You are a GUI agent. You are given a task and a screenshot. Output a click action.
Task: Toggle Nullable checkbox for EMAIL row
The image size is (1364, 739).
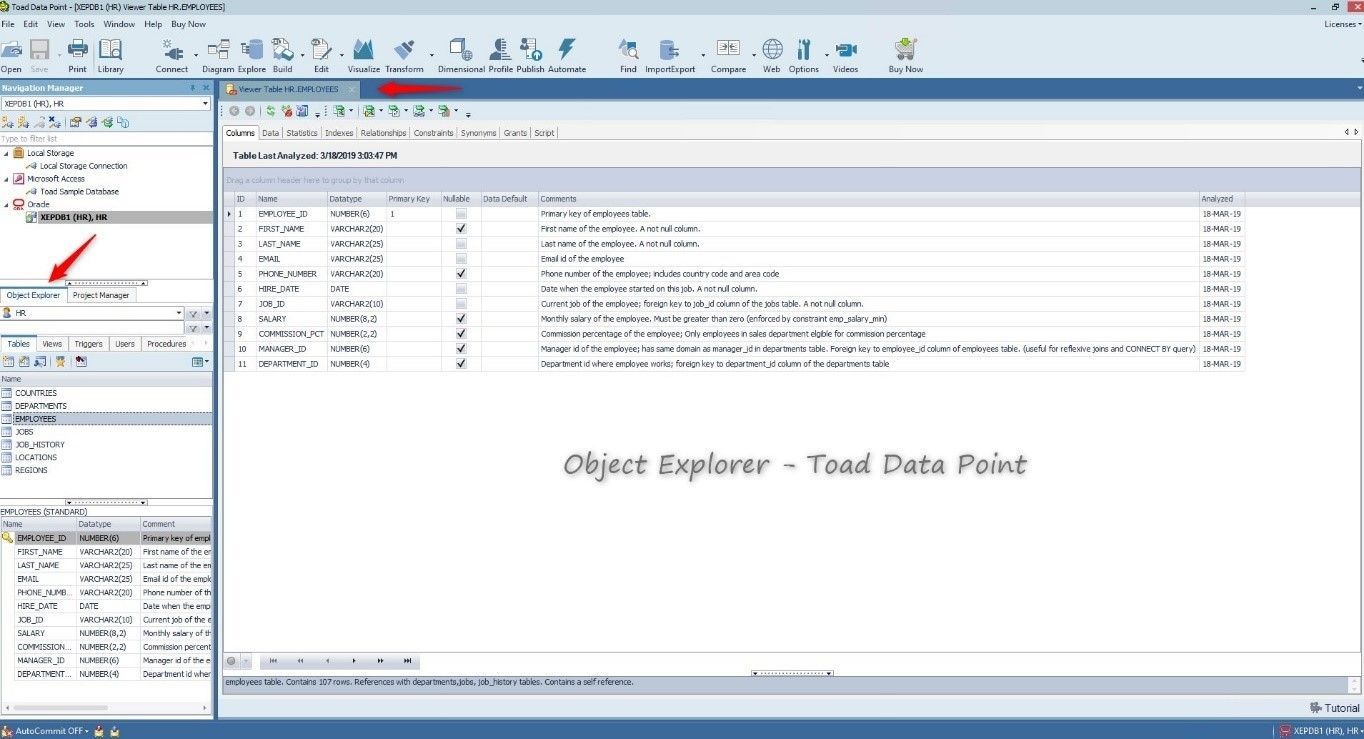coord(461,259)
